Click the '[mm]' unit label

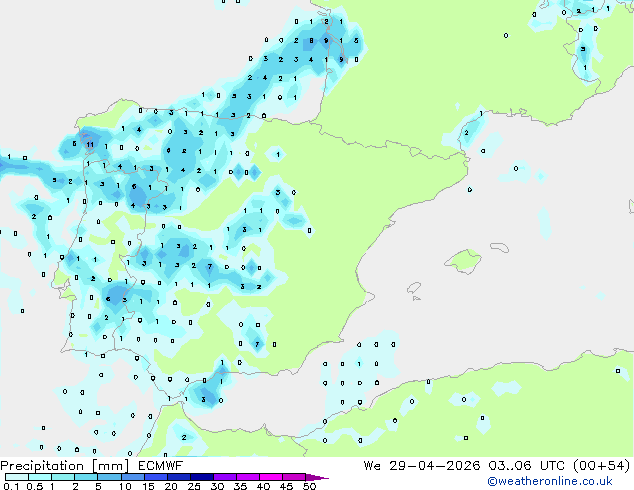tap(111, 466)
